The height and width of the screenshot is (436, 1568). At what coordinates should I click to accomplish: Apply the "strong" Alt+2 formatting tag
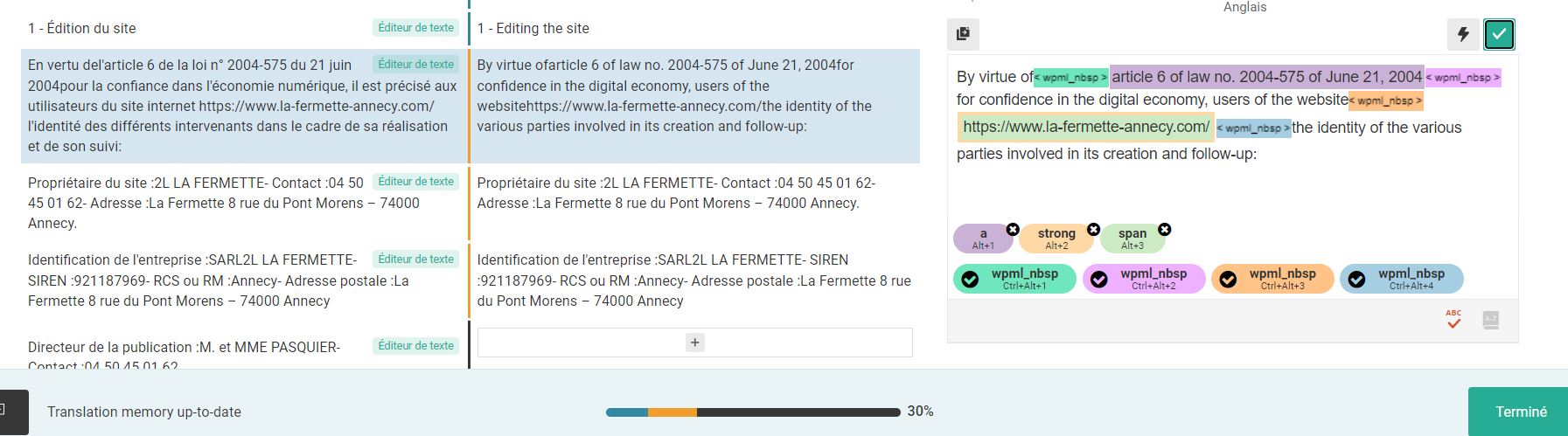click(1056, 238)
